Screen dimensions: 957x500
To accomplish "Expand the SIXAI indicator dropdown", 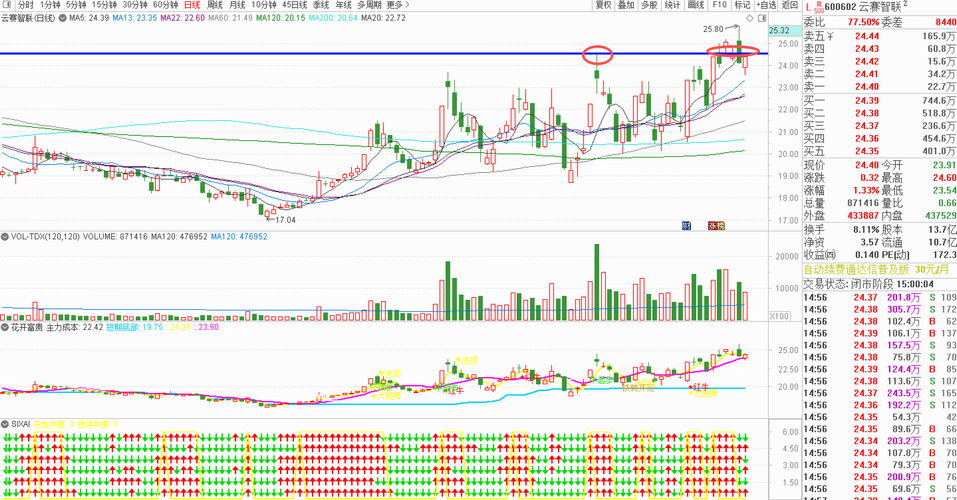I will pyautogui.click(x=5, y=424).
